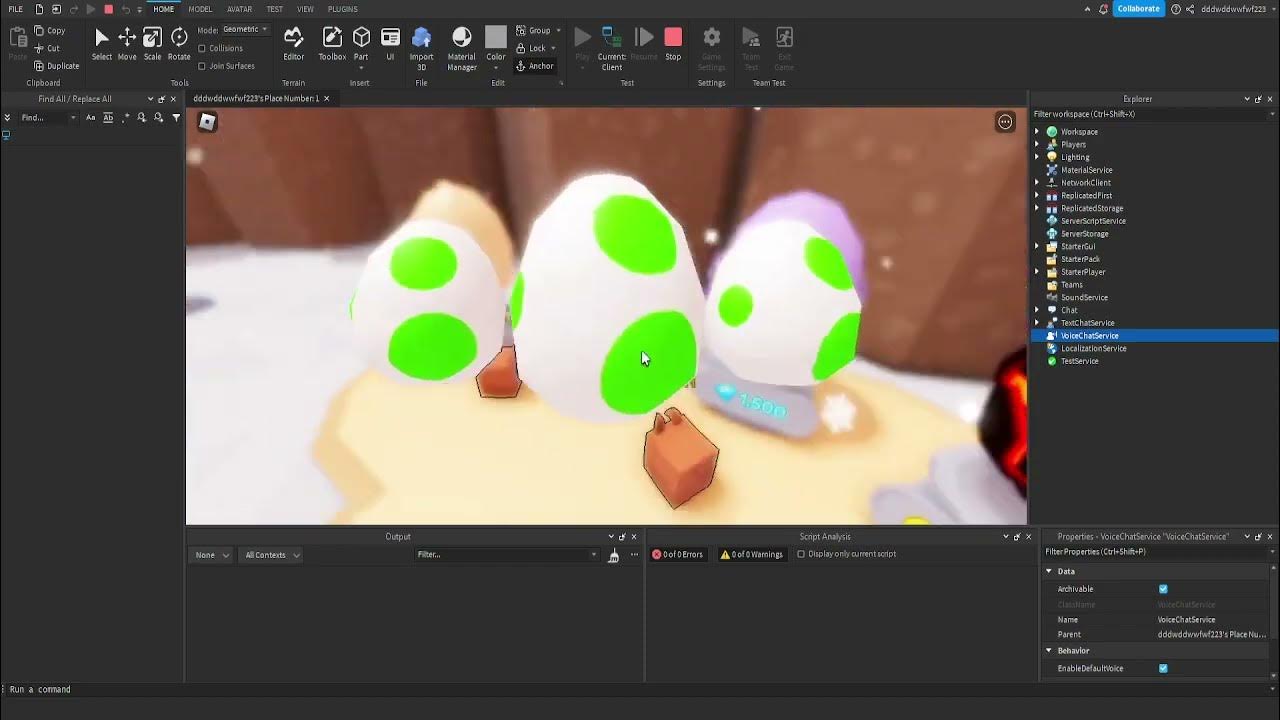Select the Place Number 1 document tab
The height and width of the screenshot is (720, 1280).
click(256, 99)
